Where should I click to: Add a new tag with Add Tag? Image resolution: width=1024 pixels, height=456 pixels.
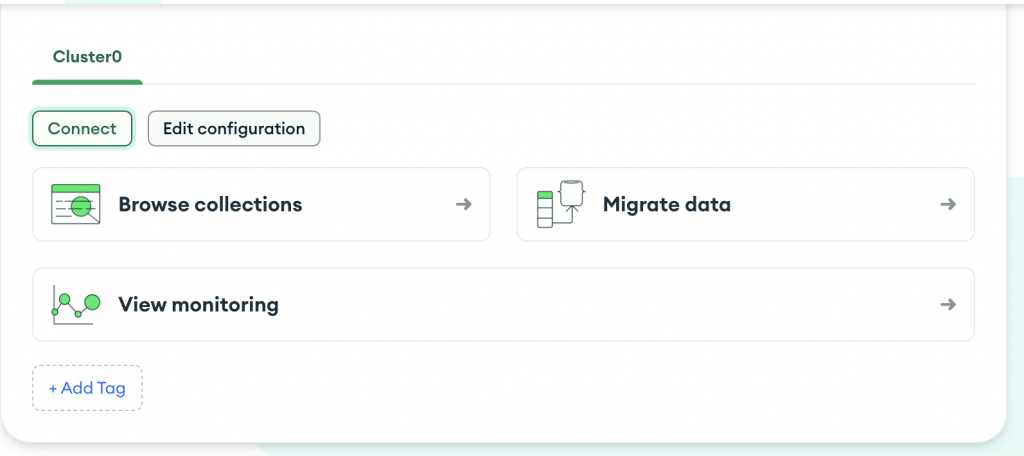pyautogui.click(x=87, y=388)
